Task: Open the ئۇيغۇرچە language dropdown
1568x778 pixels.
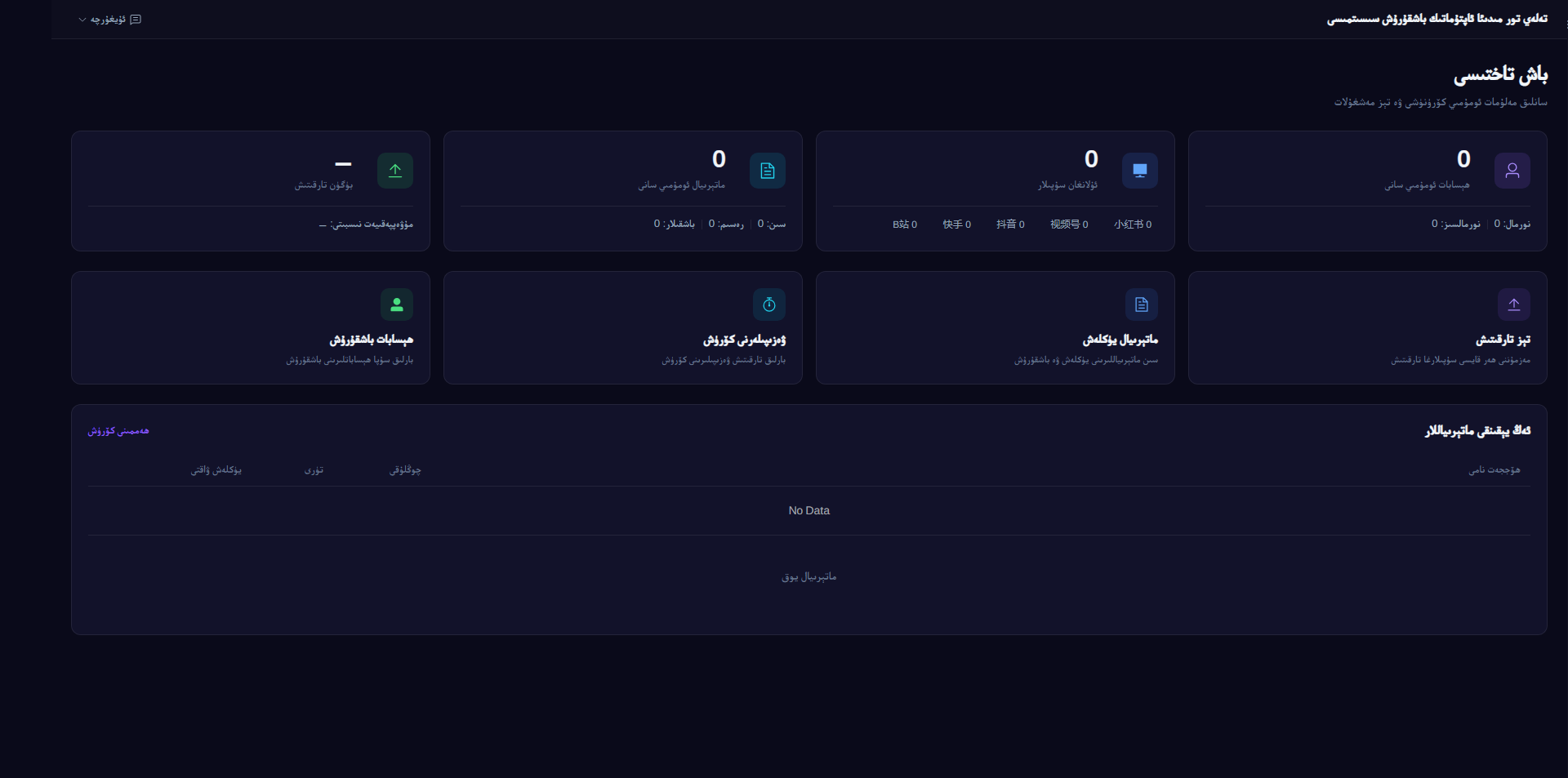Action: pos(109,20)
